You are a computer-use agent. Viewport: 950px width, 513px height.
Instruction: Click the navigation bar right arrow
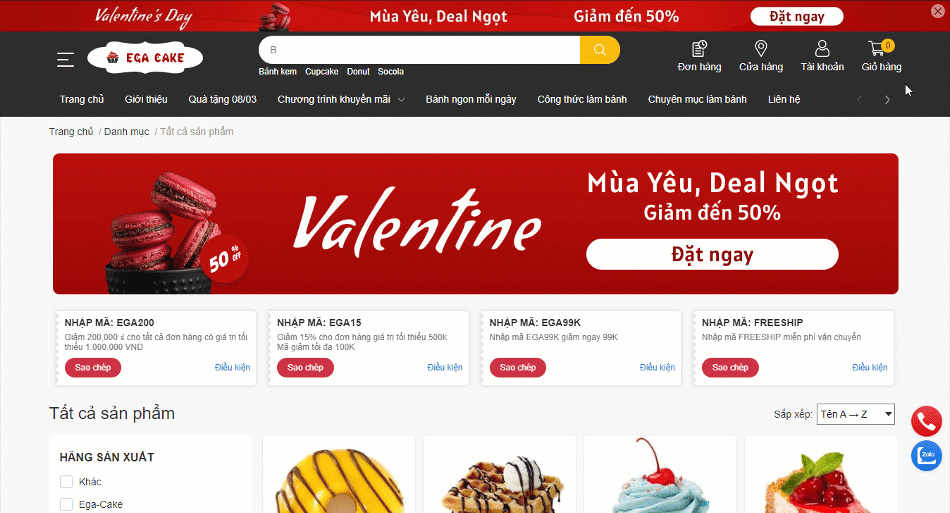tap(887, 100)
